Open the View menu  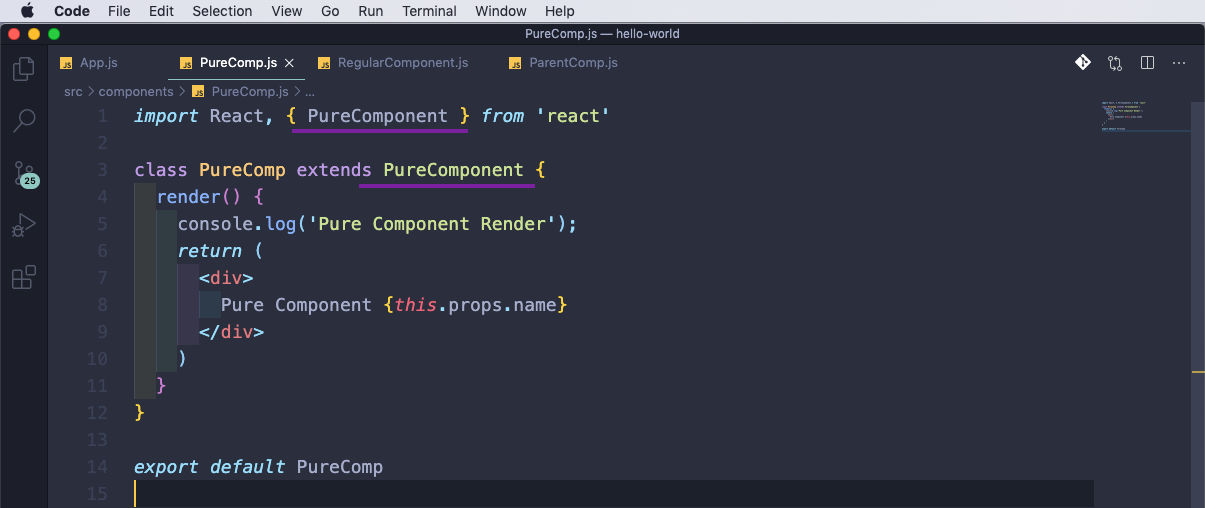[x=287, y=11]
